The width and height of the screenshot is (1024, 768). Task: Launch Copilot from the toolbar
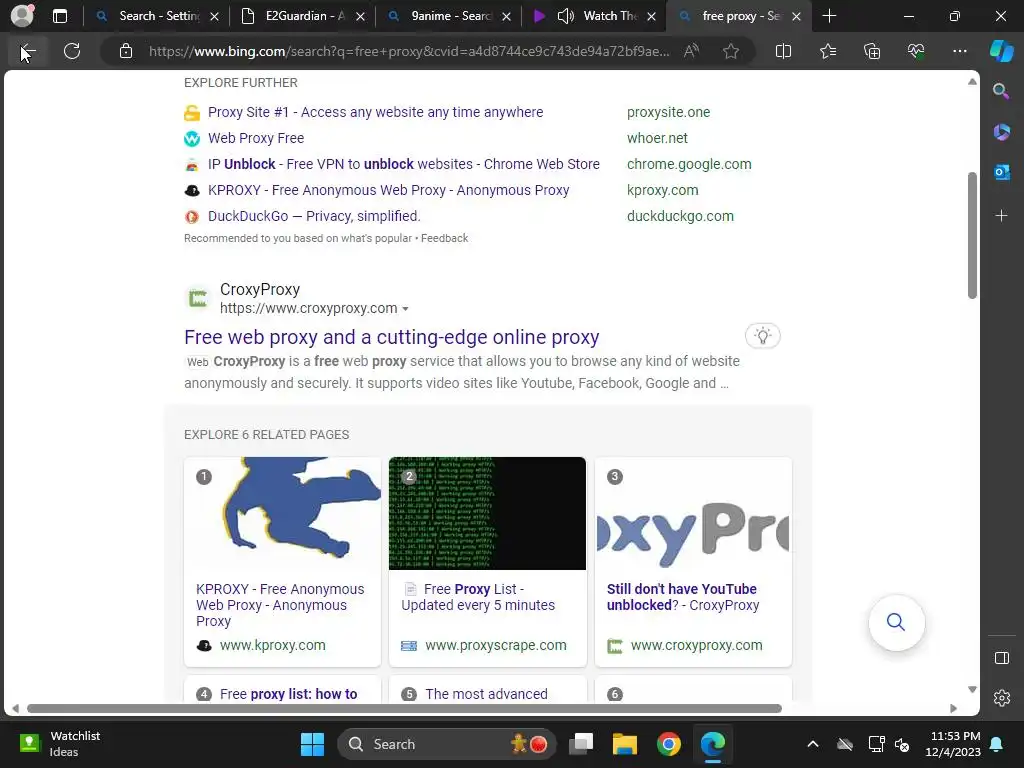[x=1001, y=51]
